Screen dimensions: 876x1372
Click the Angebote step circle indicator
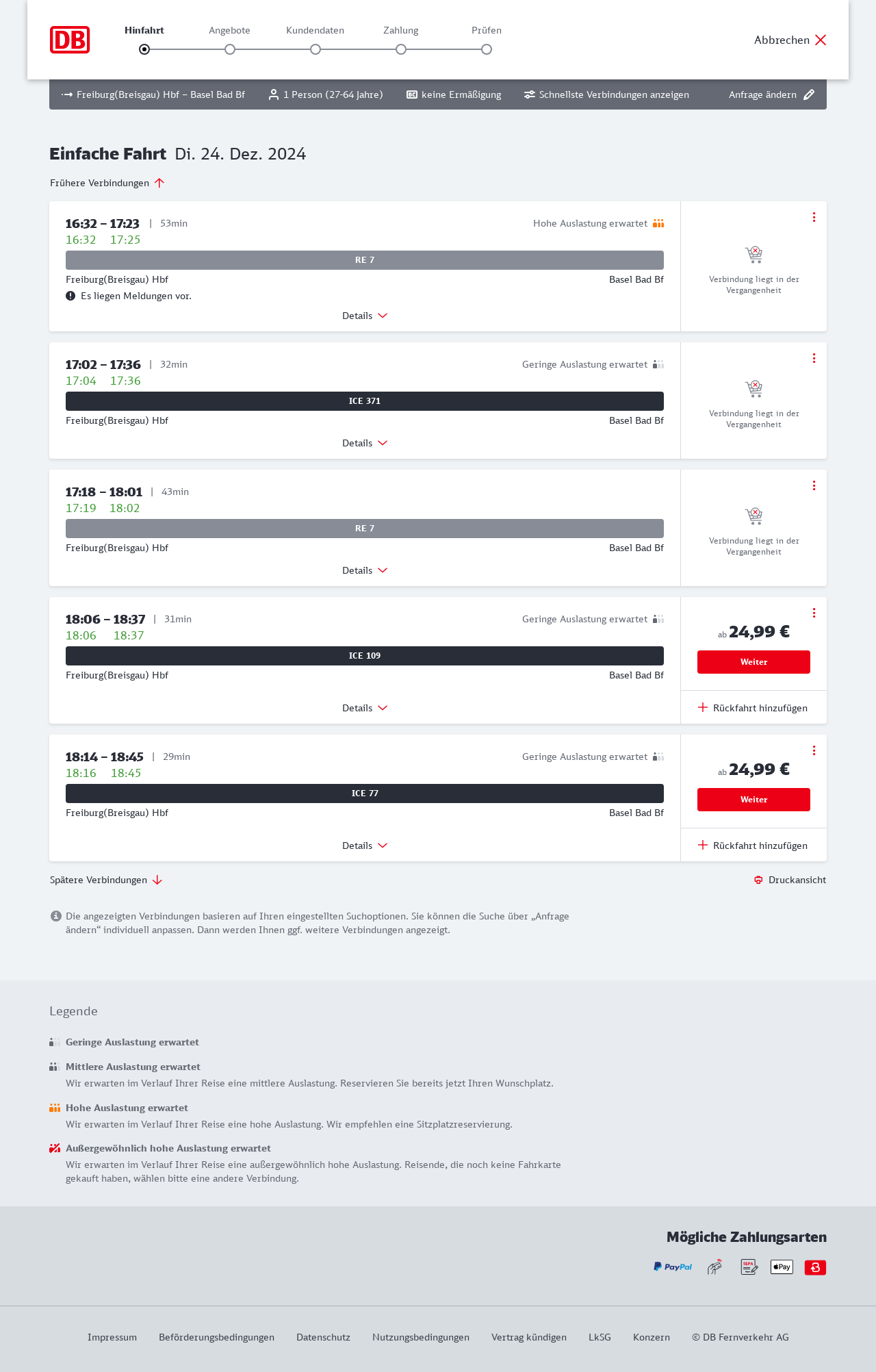[230, 49]
